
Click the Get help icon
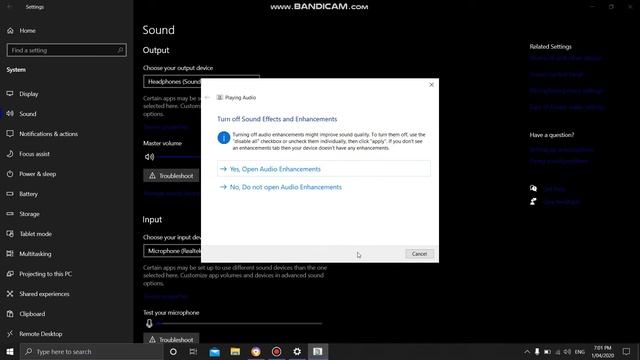click(x=533, y=189)
